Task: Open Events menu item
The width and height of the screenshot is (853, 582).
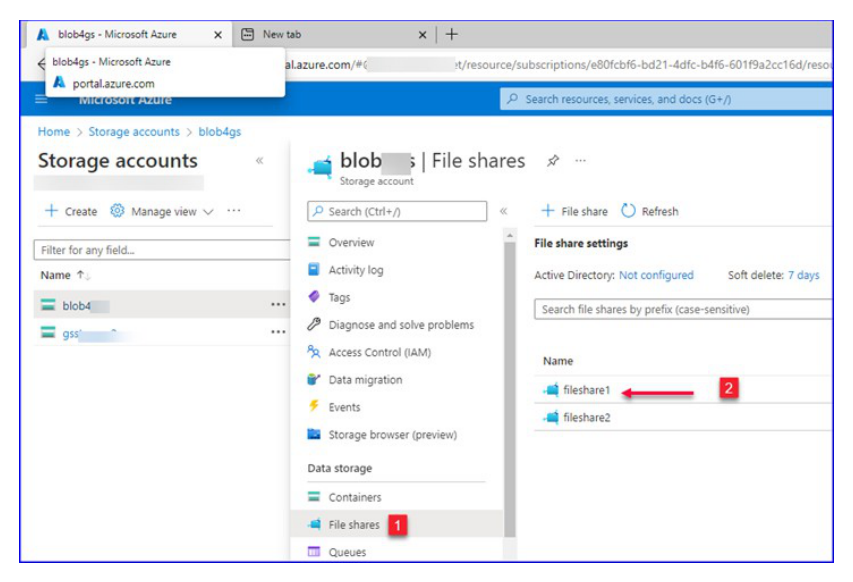Action: click(344, 407)
